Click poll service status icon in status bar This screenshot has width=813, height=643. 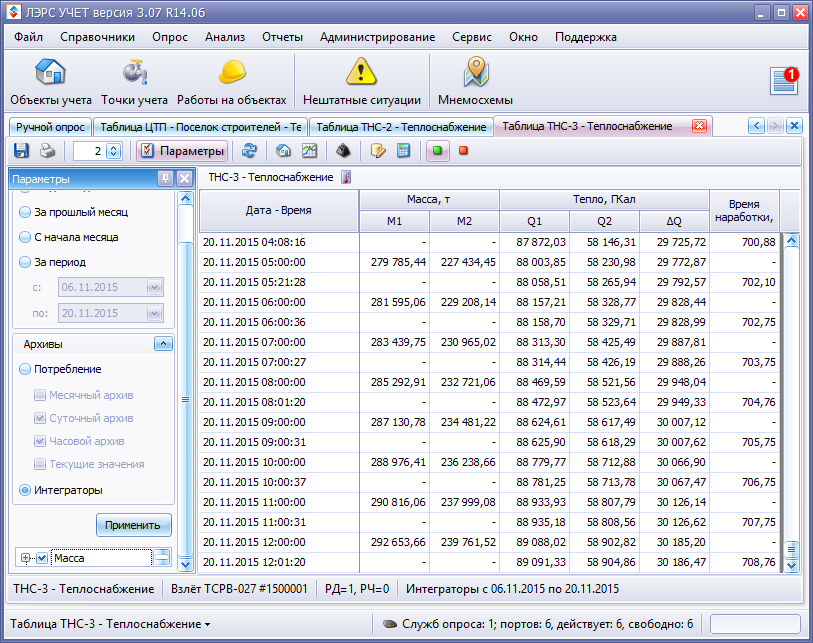pos(390,624)
